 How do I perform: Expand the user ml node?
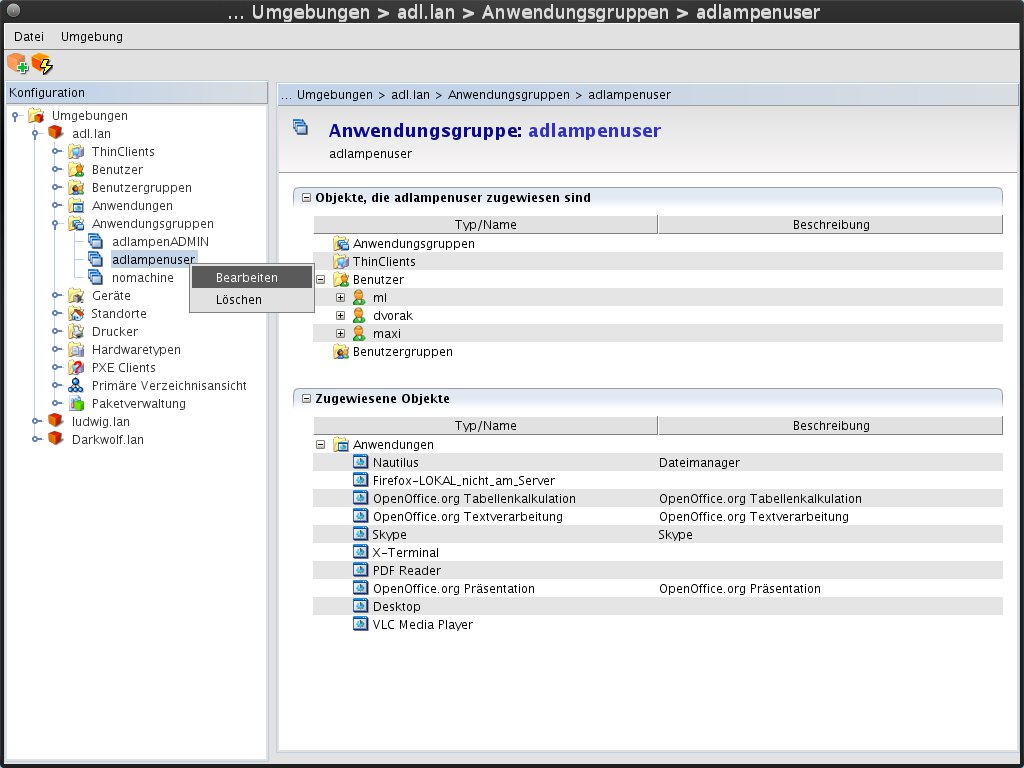[x=340, y=298]
